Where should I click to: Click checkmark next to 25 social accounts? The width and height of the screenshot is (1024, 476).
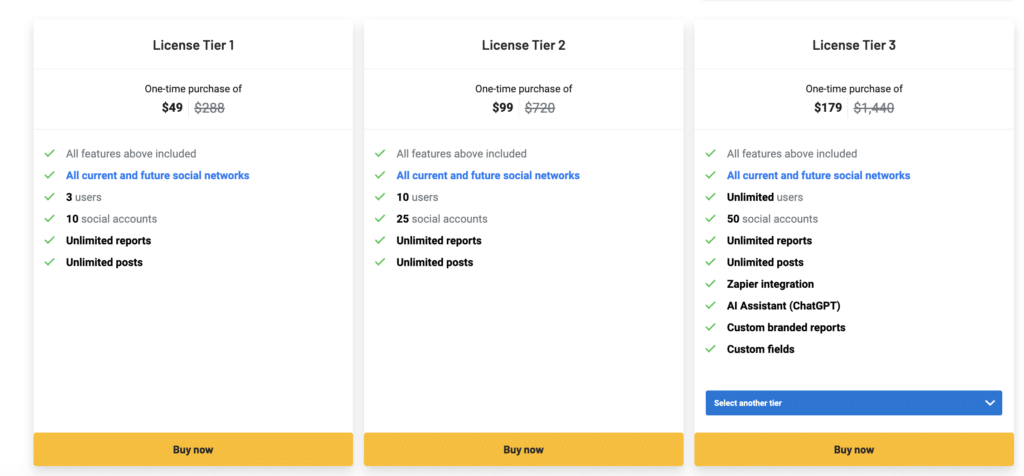(x=380, y=219)
